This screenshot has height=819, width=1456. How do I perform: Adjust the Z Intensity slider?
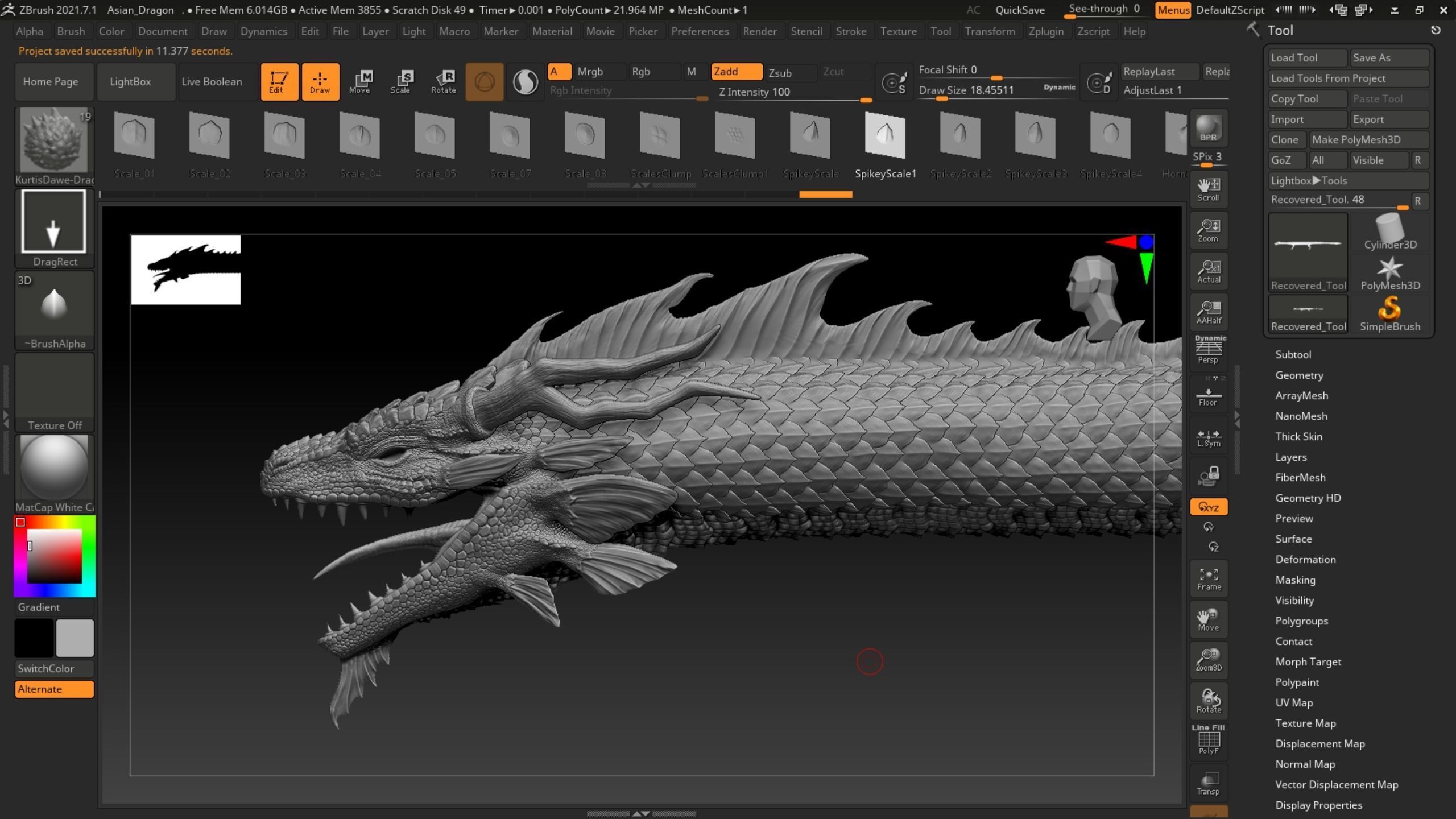click(793, 93)
